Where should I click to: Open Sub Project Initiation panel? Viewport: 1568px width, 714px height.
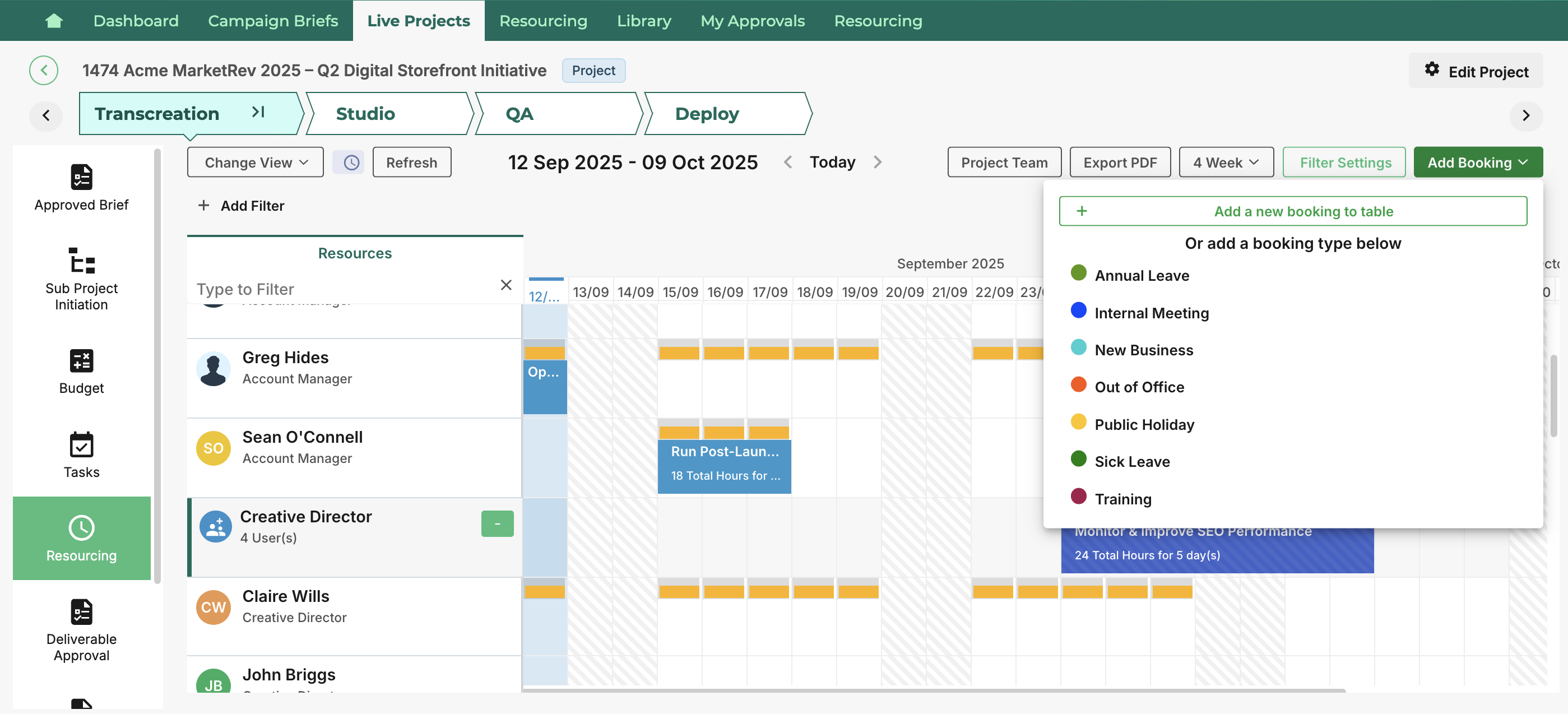tap(81, 278)
